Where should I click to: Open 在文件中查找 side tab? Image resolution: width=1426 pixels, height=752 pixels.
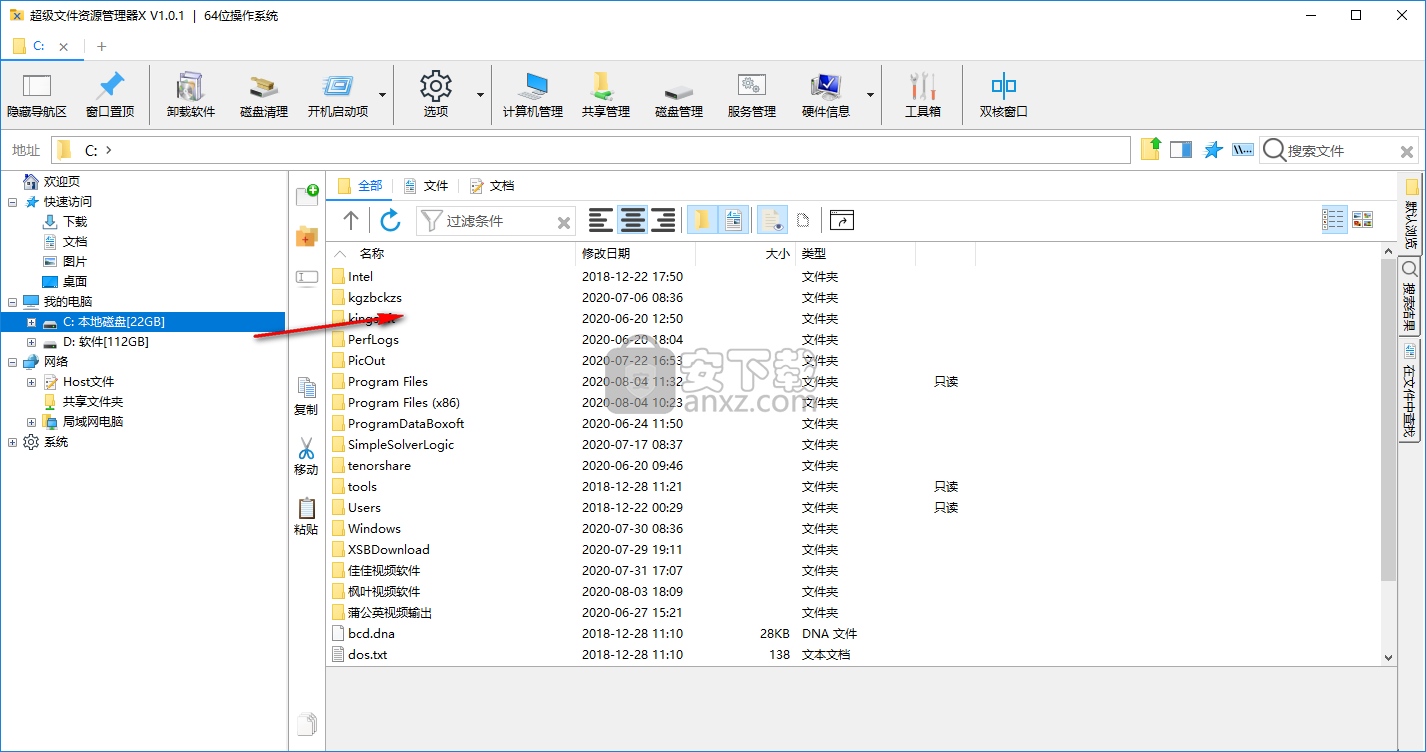coord(1409,391)
